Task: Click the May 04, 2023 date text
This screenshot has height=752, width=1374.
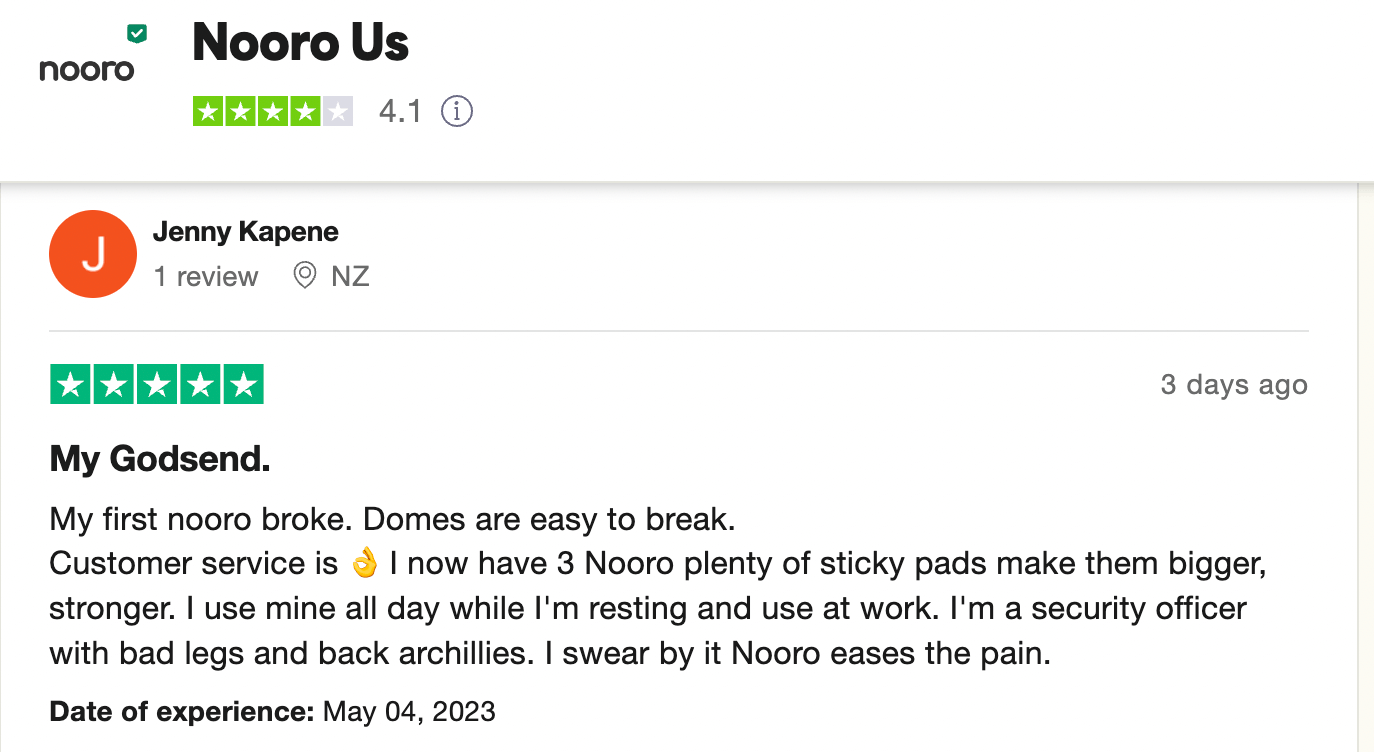Action: click(409, 712)
